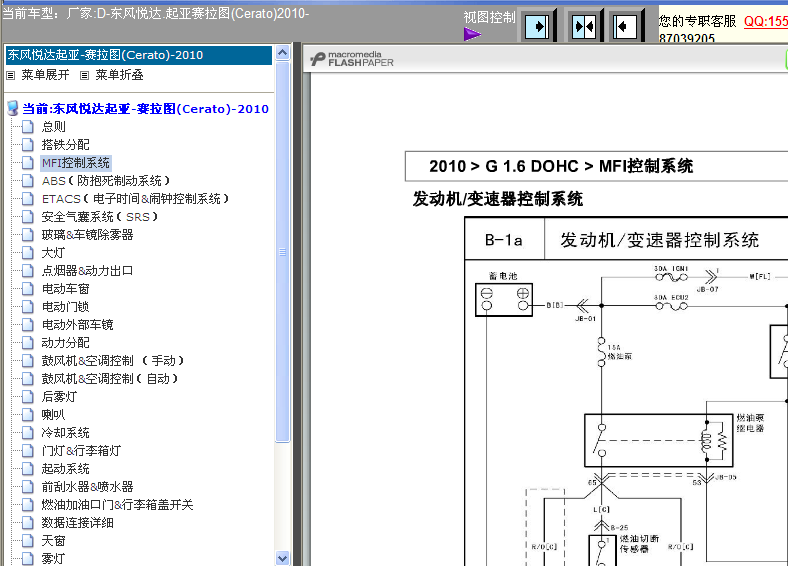The height and width of the screenshot is (566, 788).
Task: Open the 动力分配 entry
Action: point(65,343)
